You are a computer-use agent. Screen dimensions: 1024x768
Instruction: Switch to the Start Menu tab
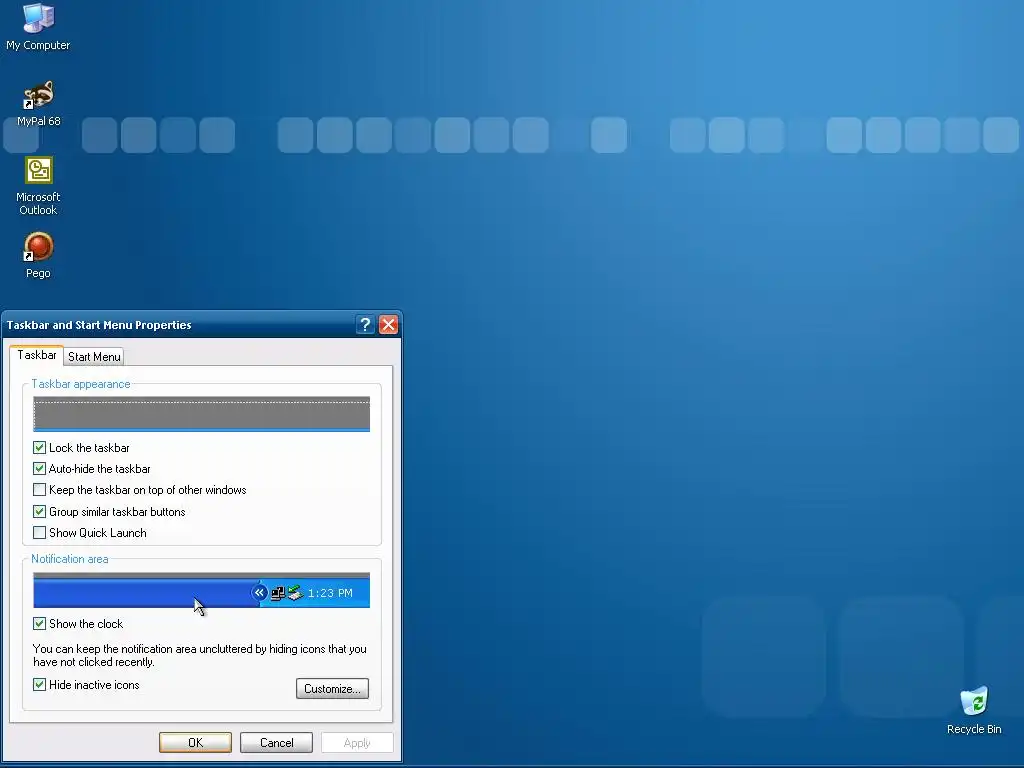coord(94,357)
